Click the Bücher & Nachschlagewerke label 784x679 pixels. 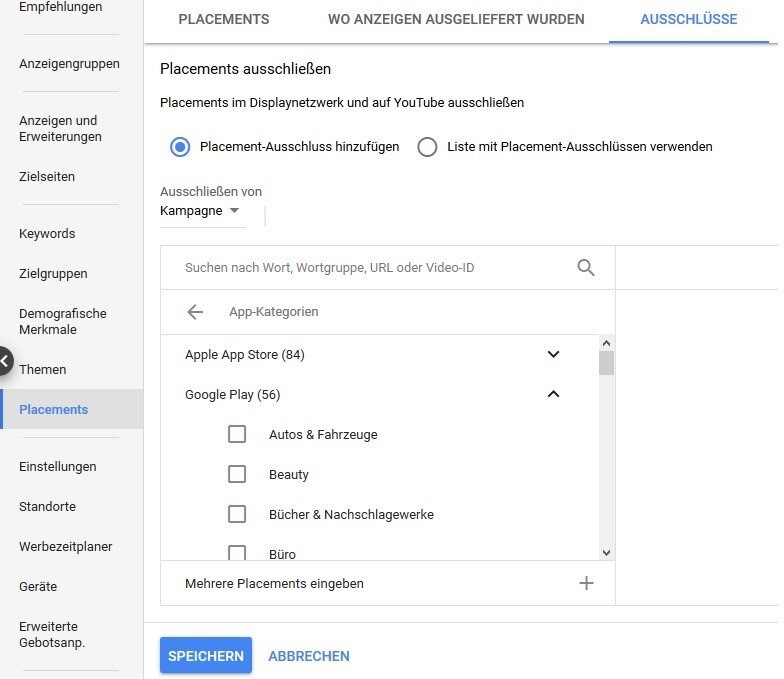351,514
